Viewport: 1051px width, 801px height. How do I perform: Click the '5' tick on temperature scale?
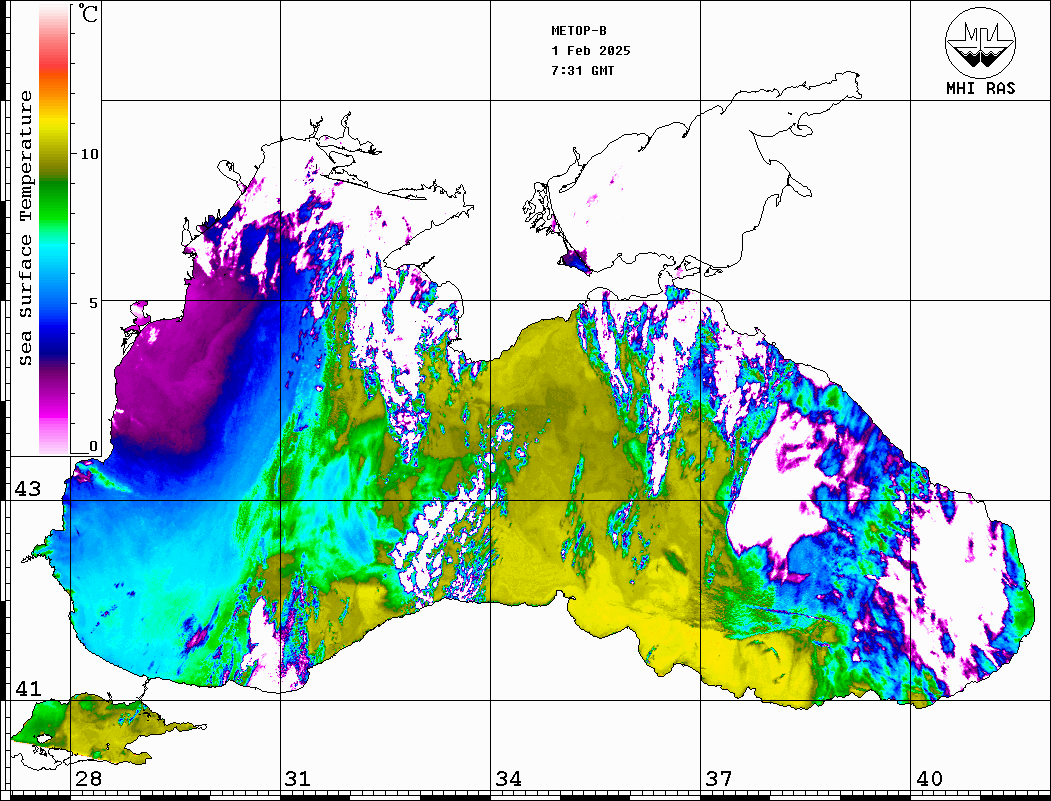coord(93,303)
